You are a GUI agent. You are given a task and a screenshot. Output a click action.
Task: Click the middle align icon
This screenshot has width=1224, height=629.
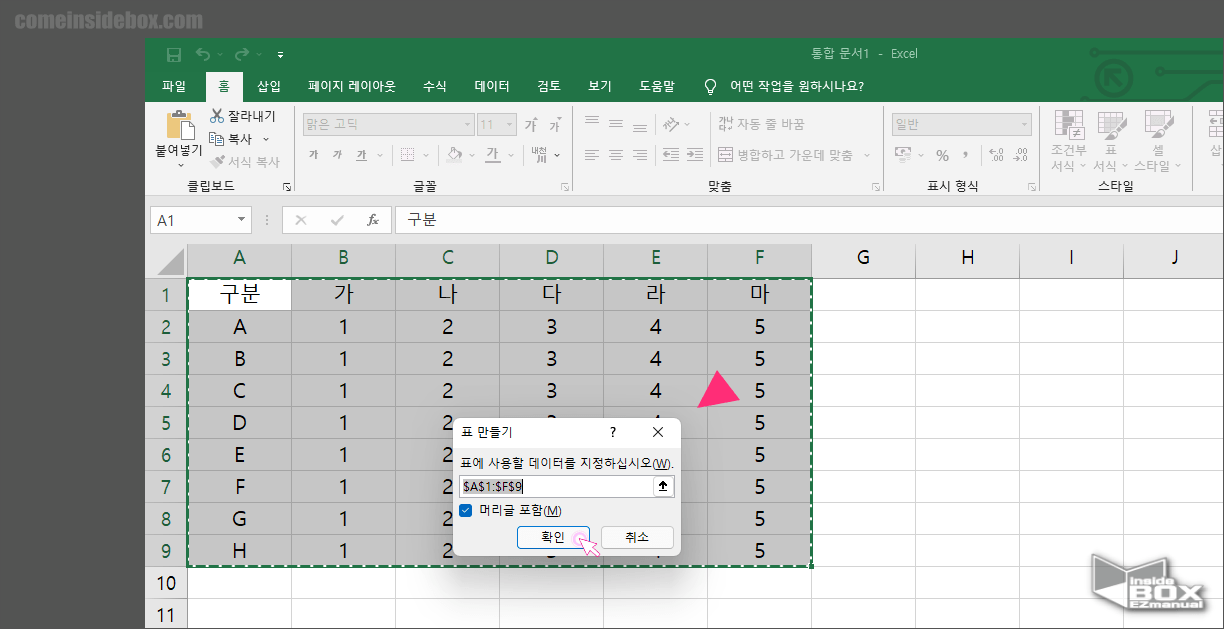(615, 124)
